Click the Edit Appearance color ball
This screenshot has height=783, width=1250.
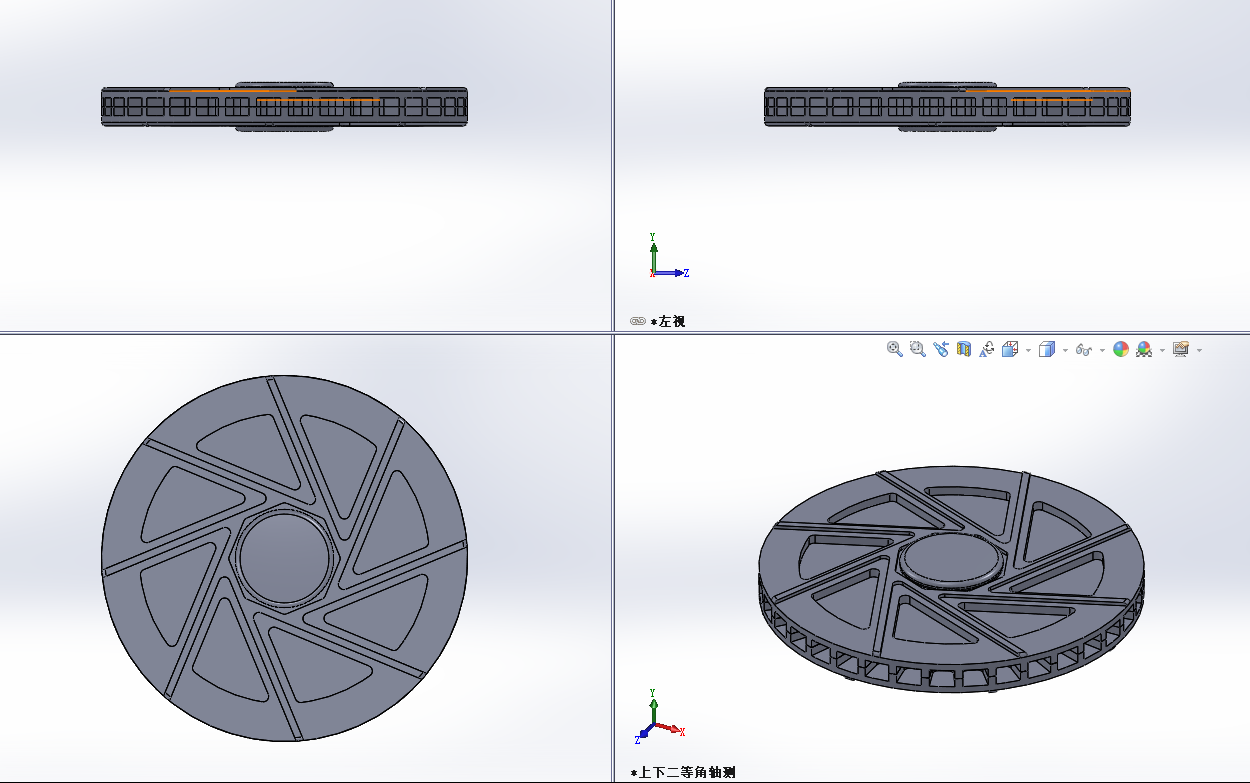[x=1121, y=349]
